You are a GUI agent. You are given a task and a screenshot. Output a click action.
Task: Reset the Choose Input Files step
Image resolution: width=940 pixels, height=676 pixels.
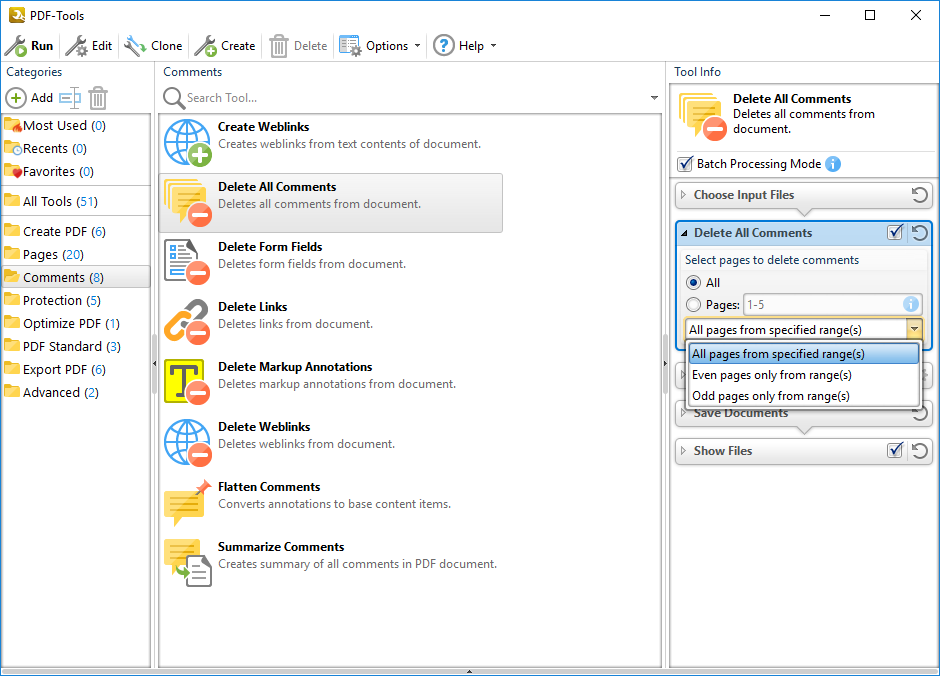point(919,195)
